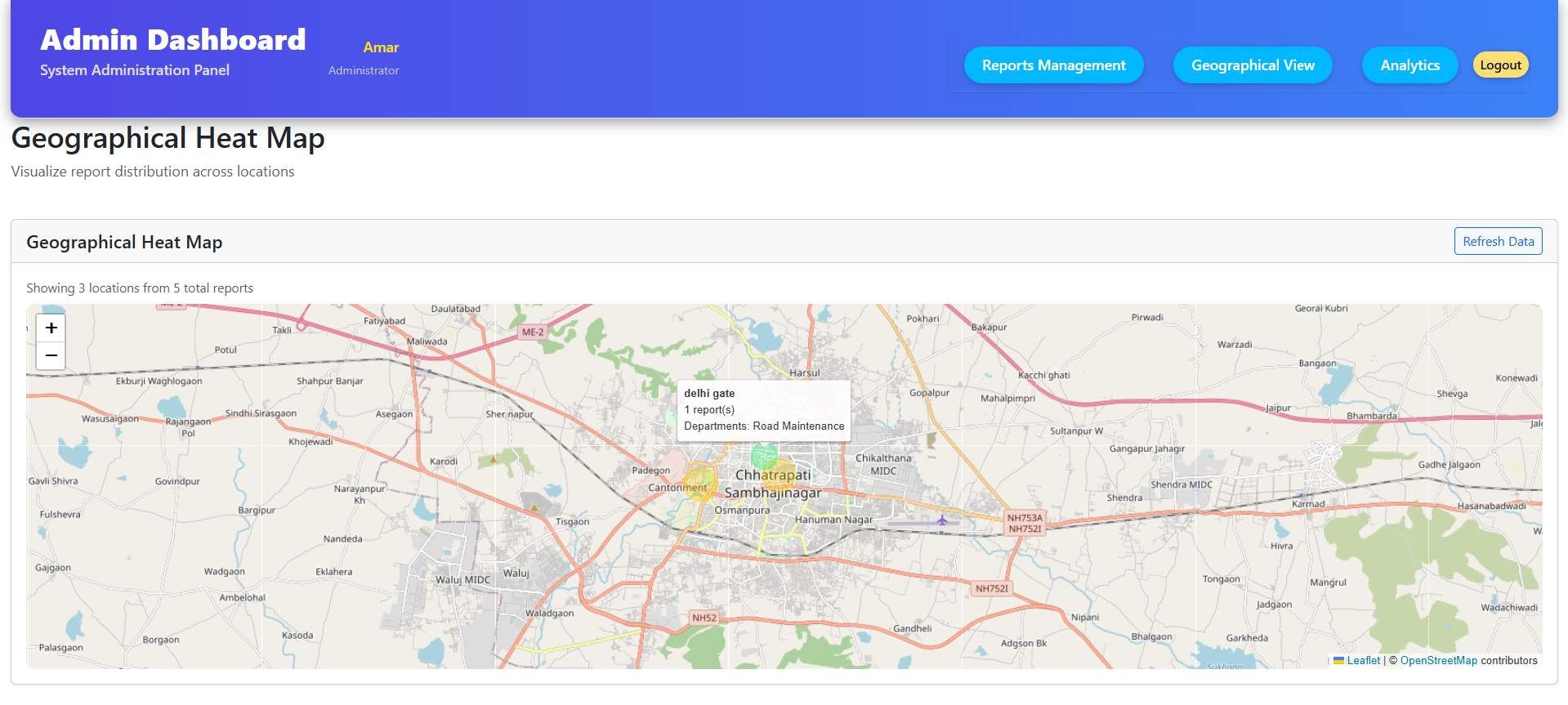
Task: Log out of the admin dashboard
Action: coord(1500,65)
